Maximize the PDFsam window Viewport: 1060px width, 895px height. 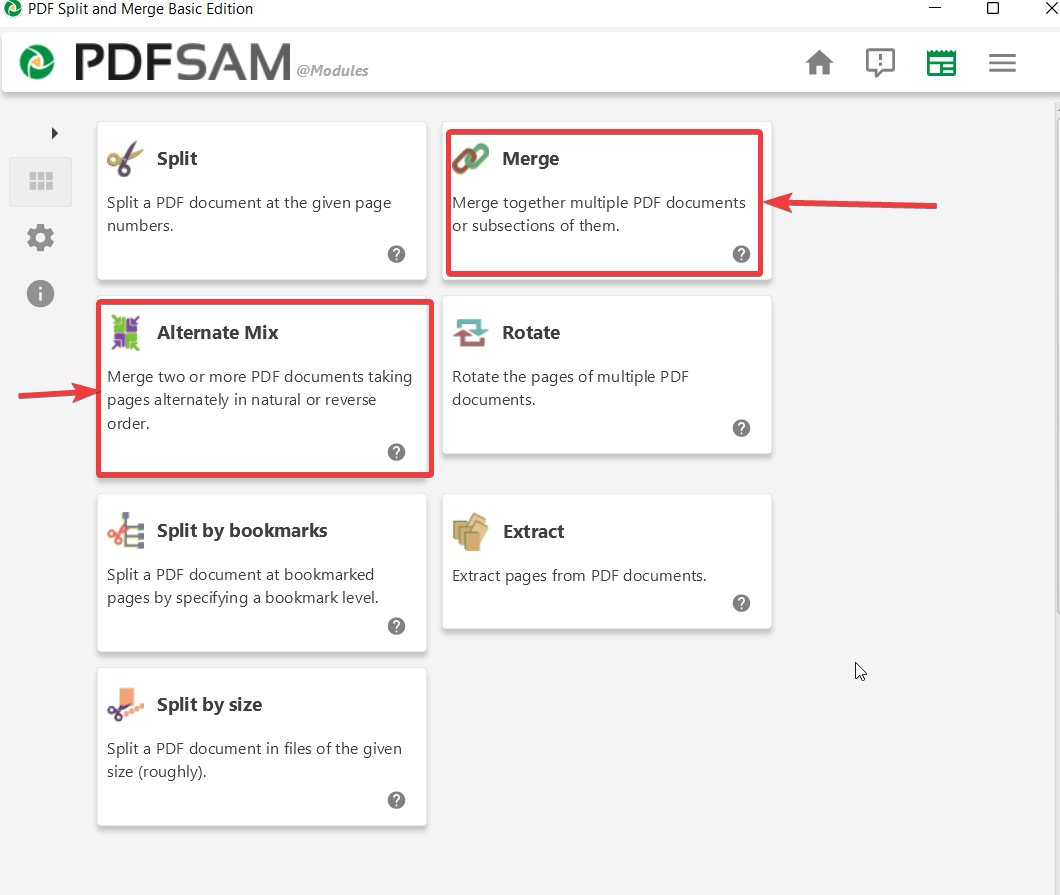[x=993, y=8]
